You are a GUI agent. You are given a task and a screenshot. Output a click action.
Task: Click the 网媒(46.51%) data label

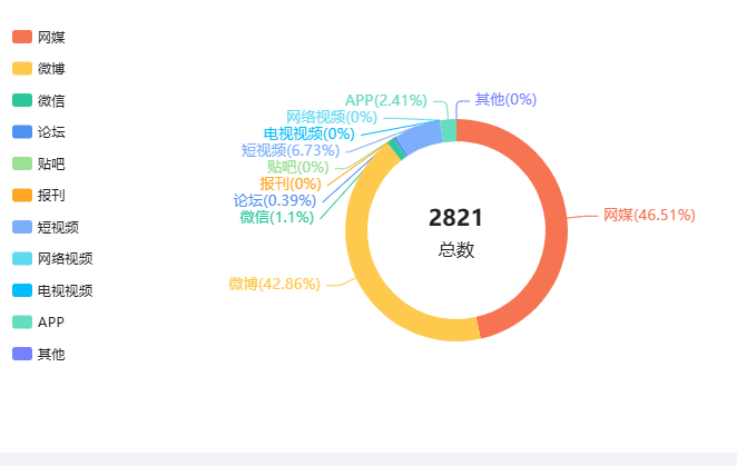click(648, 215)
